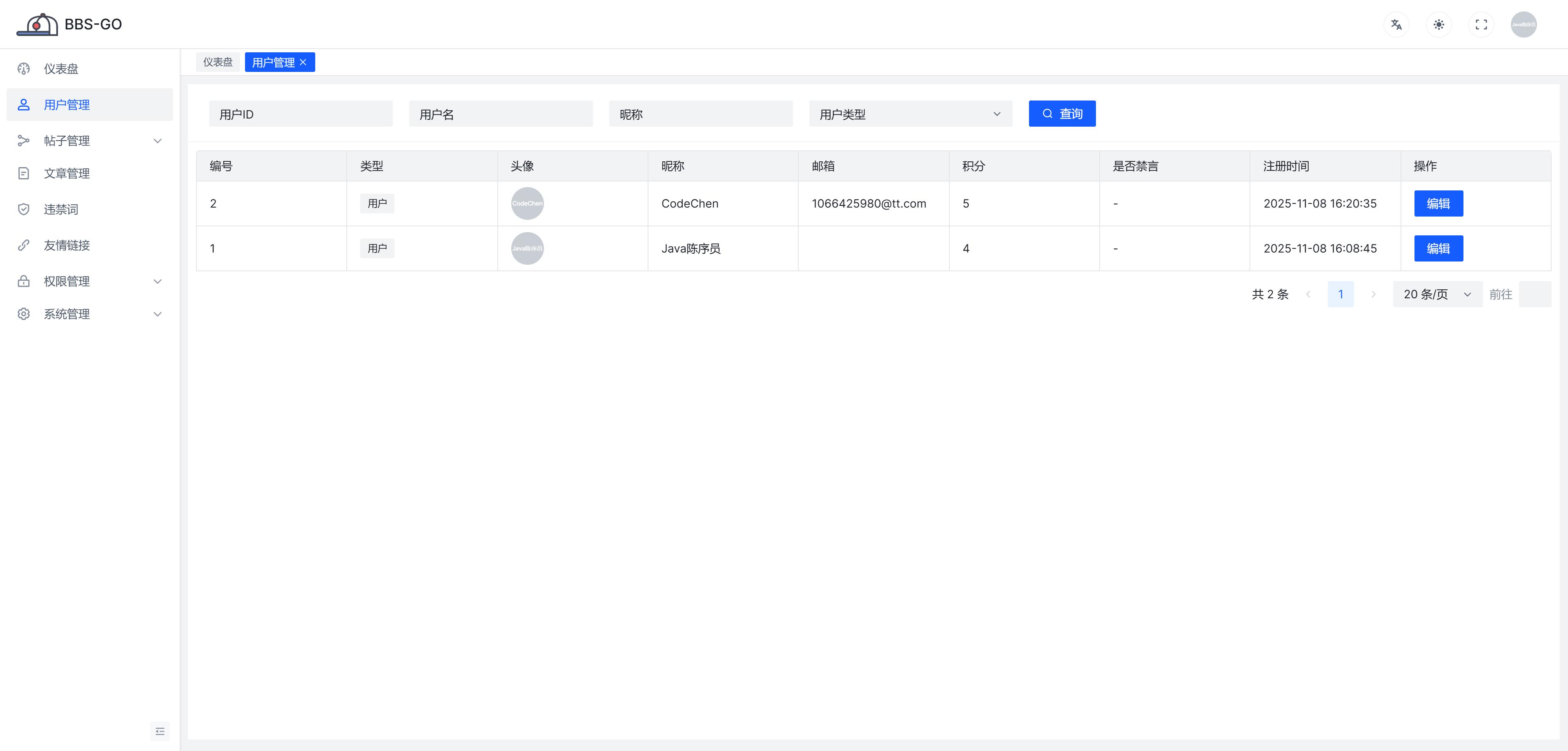Focus the 用户名 input field
Viewport: 1568px width, 751px height.
[x=500, y=114]
